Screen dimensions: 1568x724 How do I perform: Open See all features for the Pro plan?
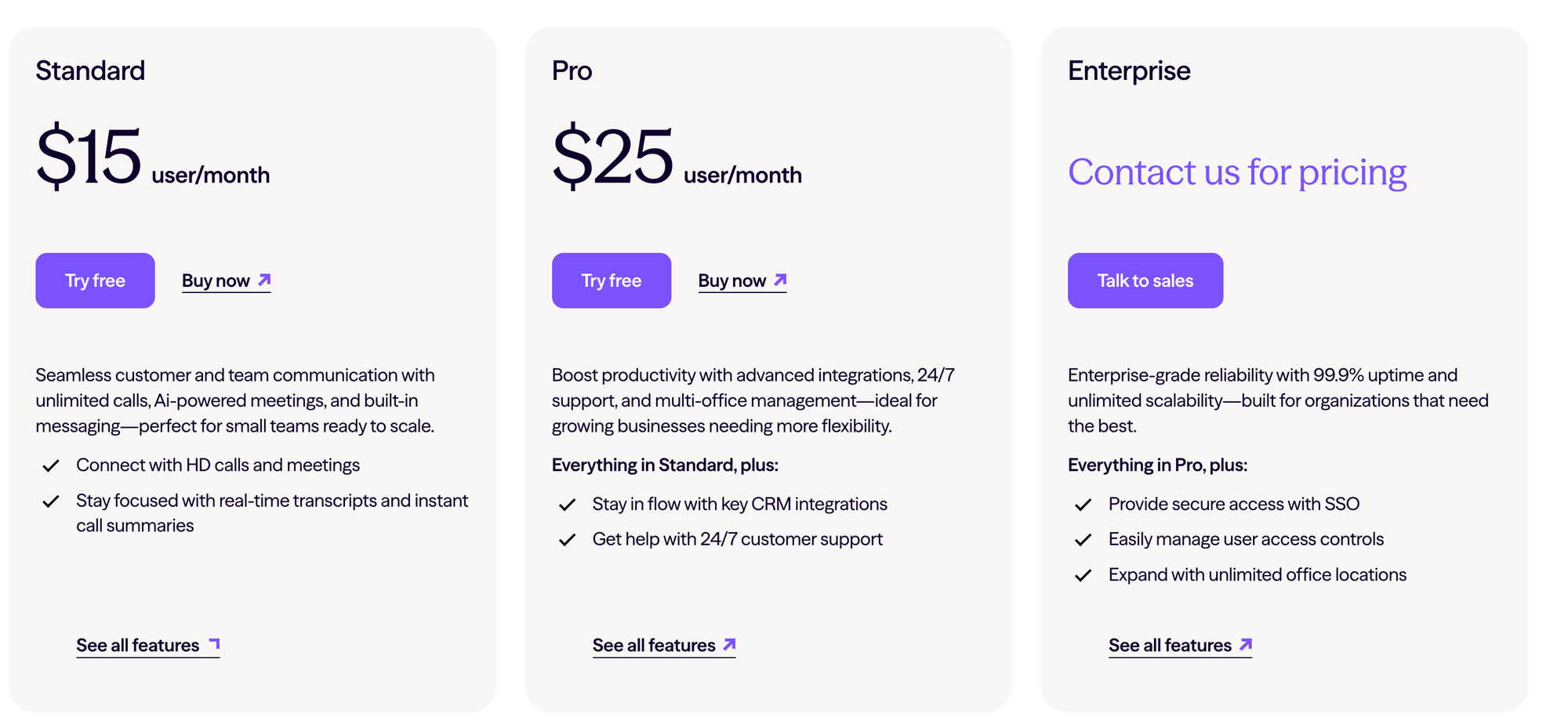coord(664,646)
